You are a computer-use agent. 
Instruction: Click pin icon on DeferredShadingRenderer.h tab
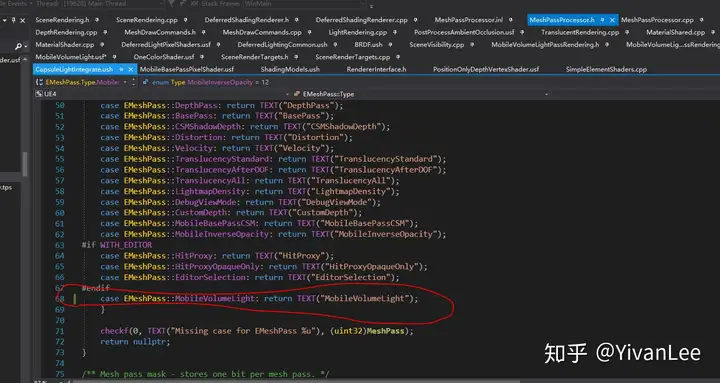[x=297, y=20]
